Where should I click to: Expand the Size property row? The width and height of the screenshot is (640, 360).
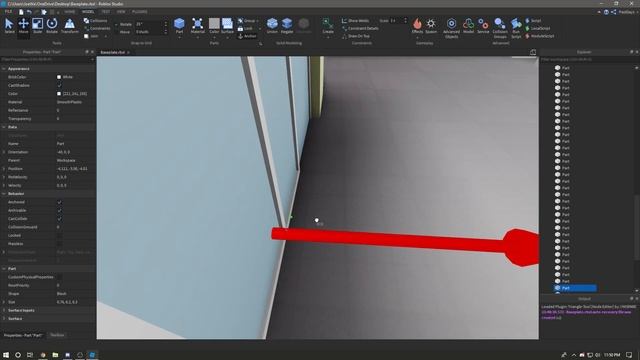coord(4,302)
